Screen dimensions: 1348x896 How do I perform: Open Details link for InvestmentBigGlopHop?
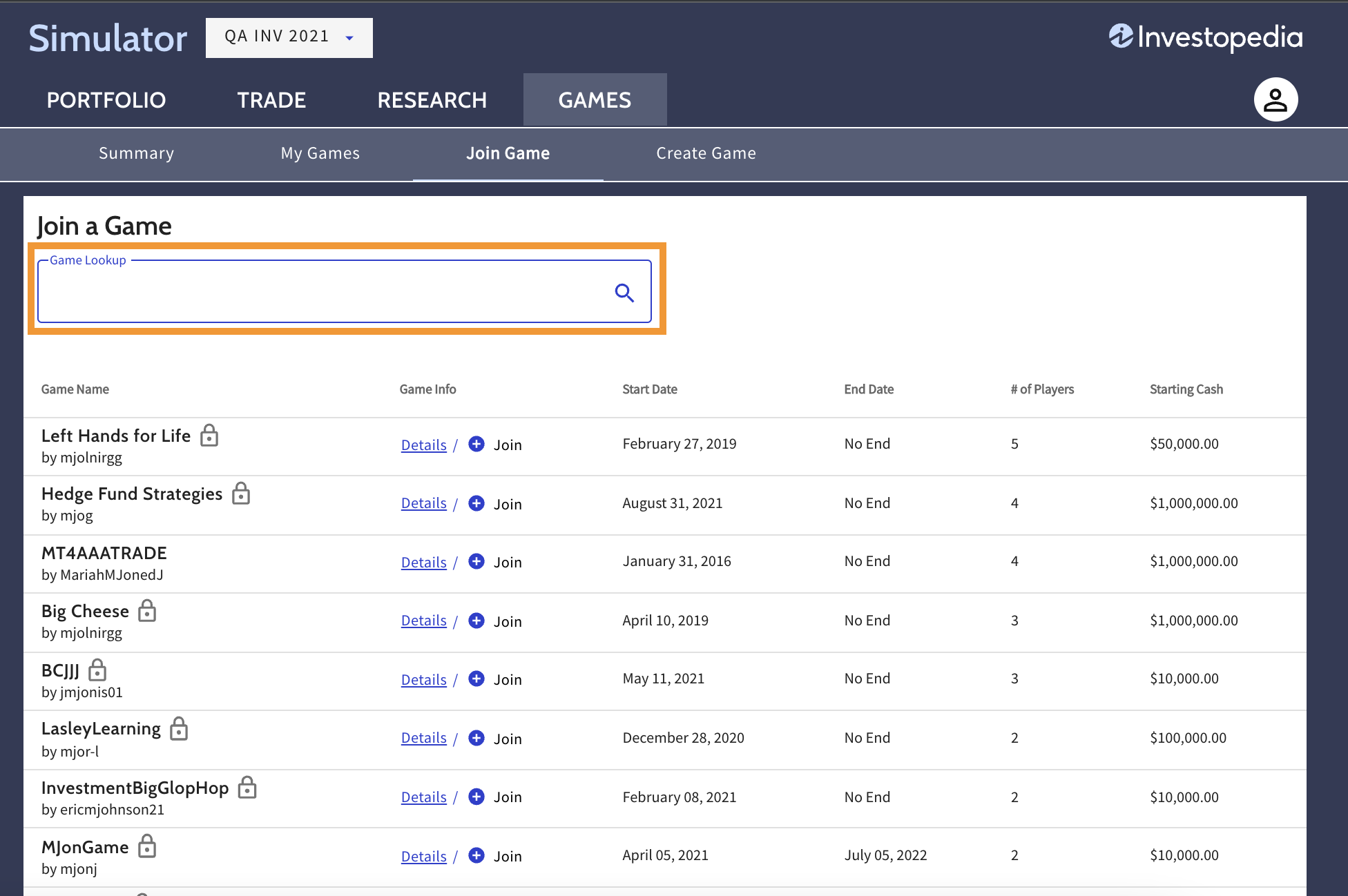423,797
